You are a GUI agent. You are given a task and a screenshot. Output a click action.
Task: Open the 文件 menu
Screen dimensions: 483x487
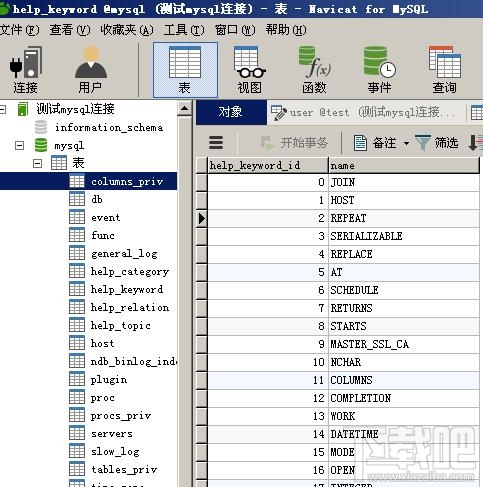point(19,30)
